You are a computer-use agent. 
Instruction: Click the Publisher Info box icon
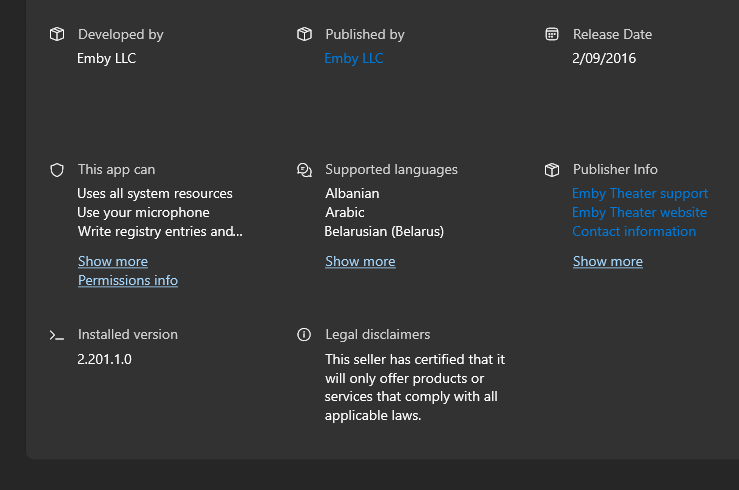[552, 170]
